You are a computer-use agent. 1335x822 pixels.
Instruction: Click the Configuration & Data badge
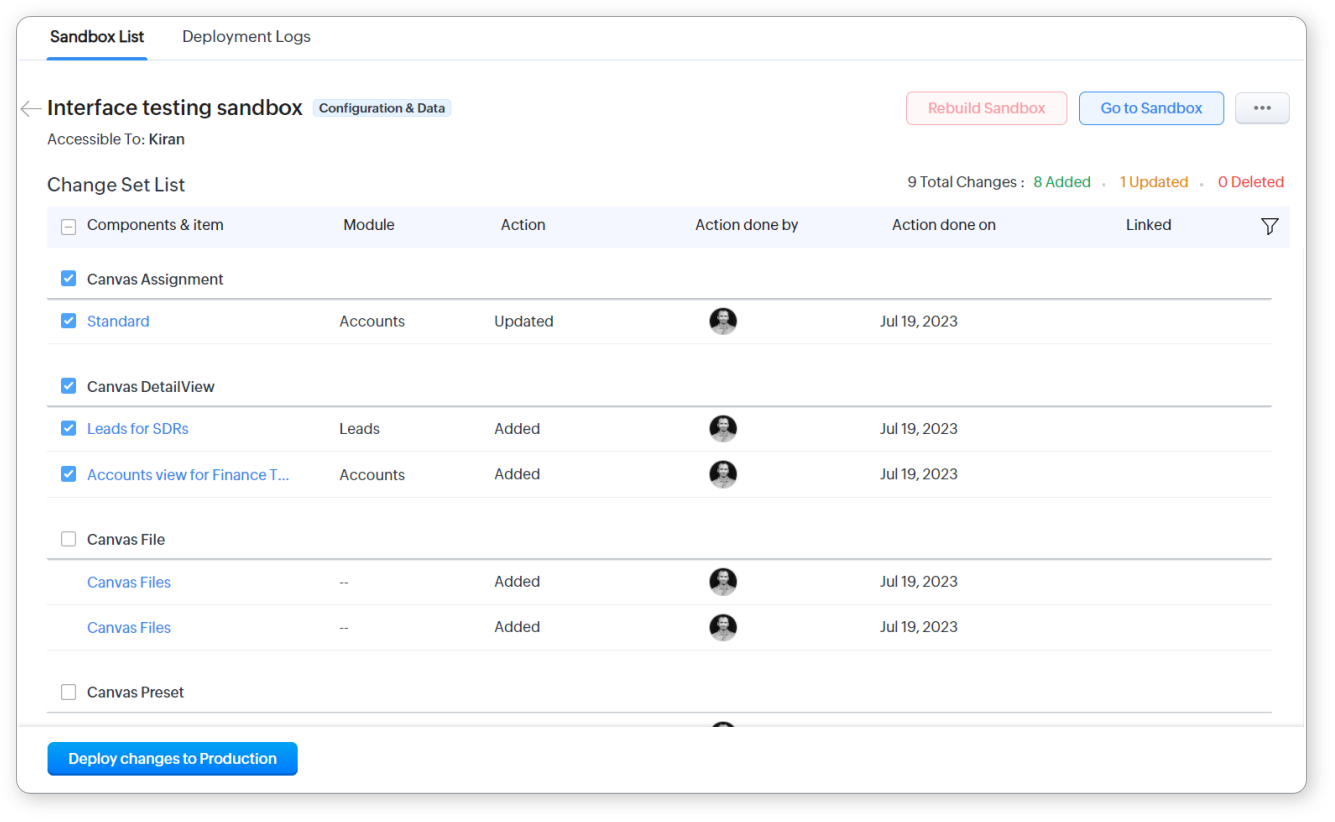point(381,108)
